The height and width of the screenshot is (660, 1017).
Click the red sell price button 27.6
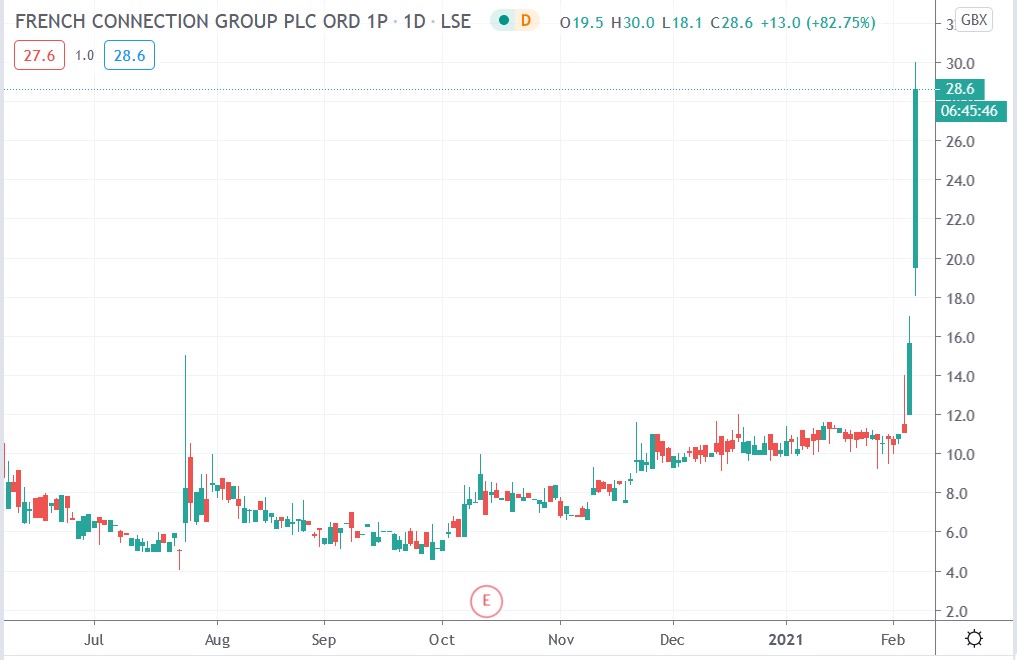click(38, 55)
